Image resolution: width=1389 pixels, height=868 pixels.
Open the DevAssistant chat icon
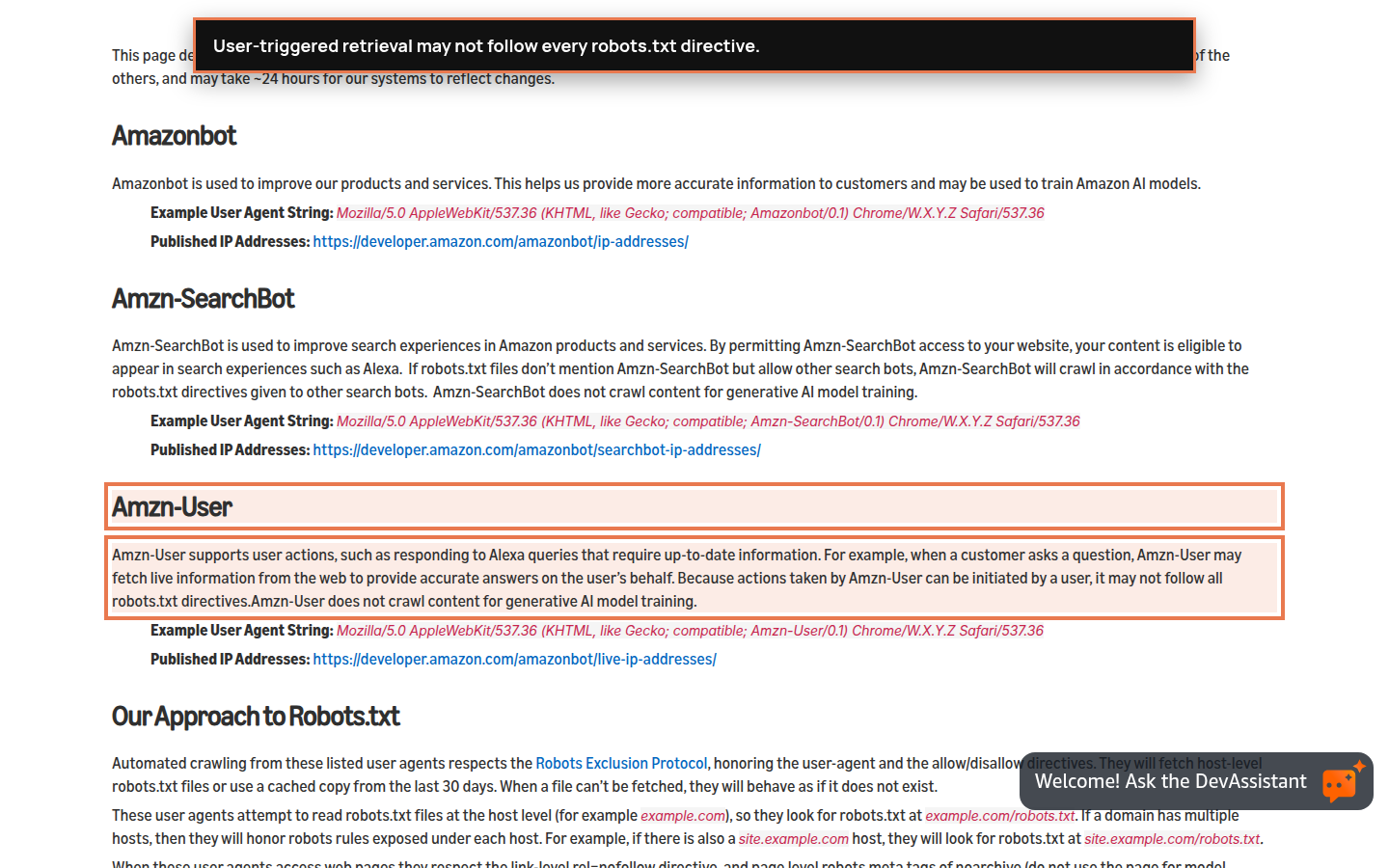pos(1343,782)
